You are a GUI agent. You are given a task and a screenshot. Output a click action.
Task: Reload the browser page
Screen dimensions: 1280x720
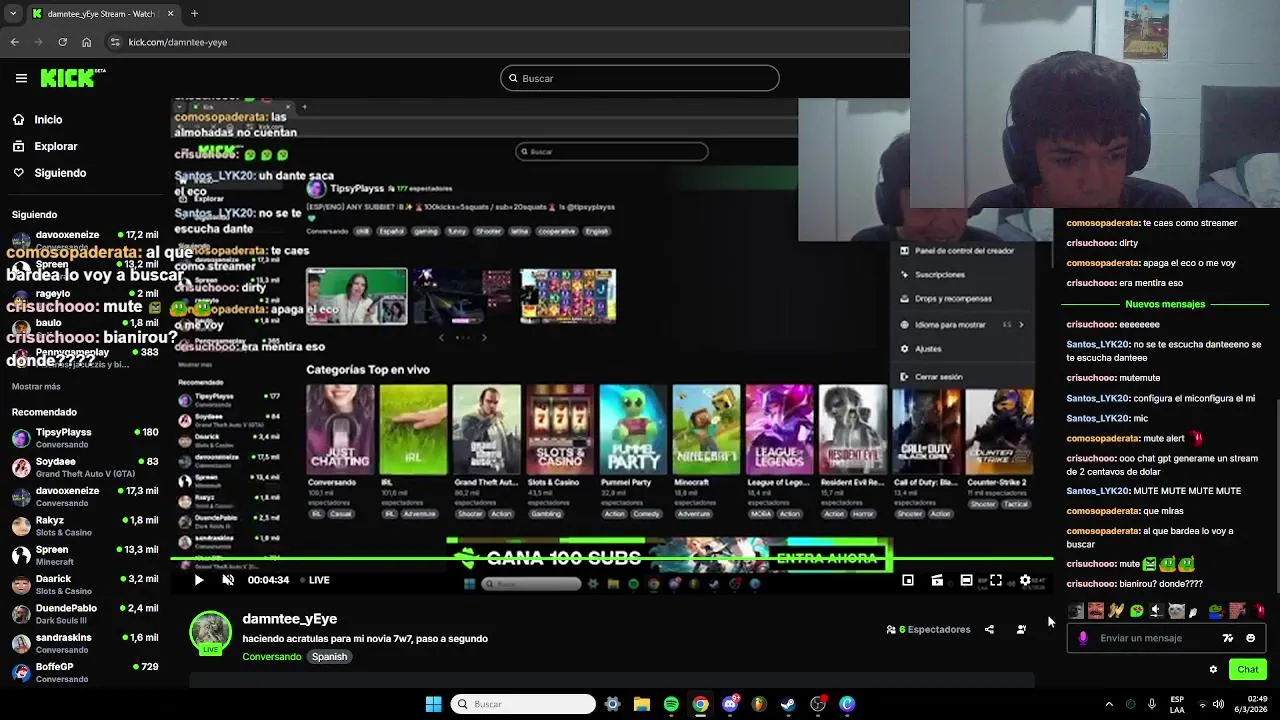coord(62,42)
